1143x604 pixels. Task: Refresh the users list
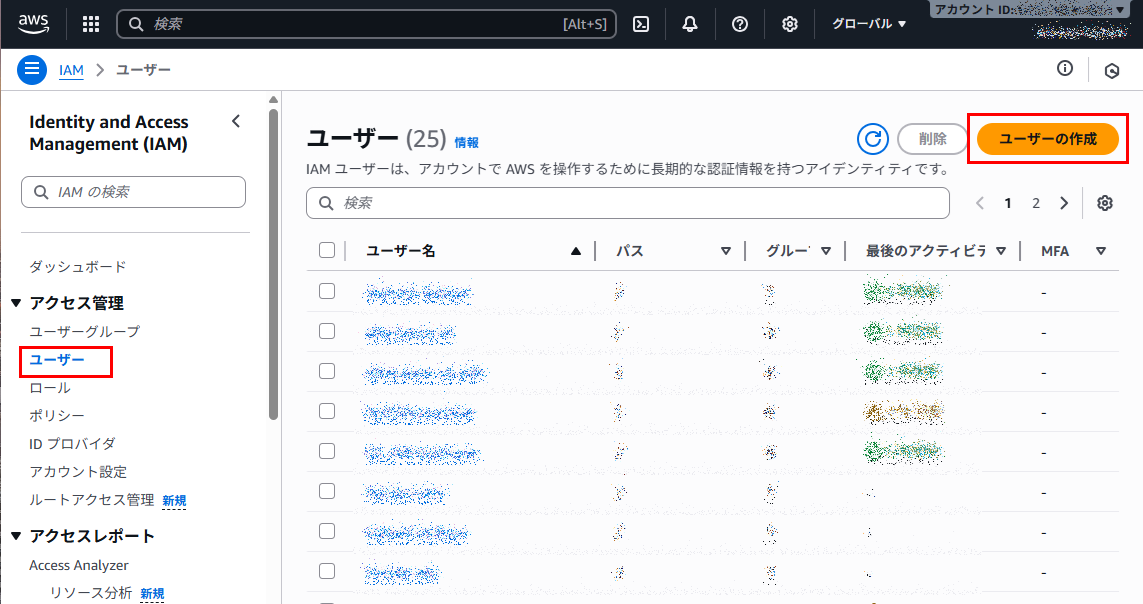873,140
